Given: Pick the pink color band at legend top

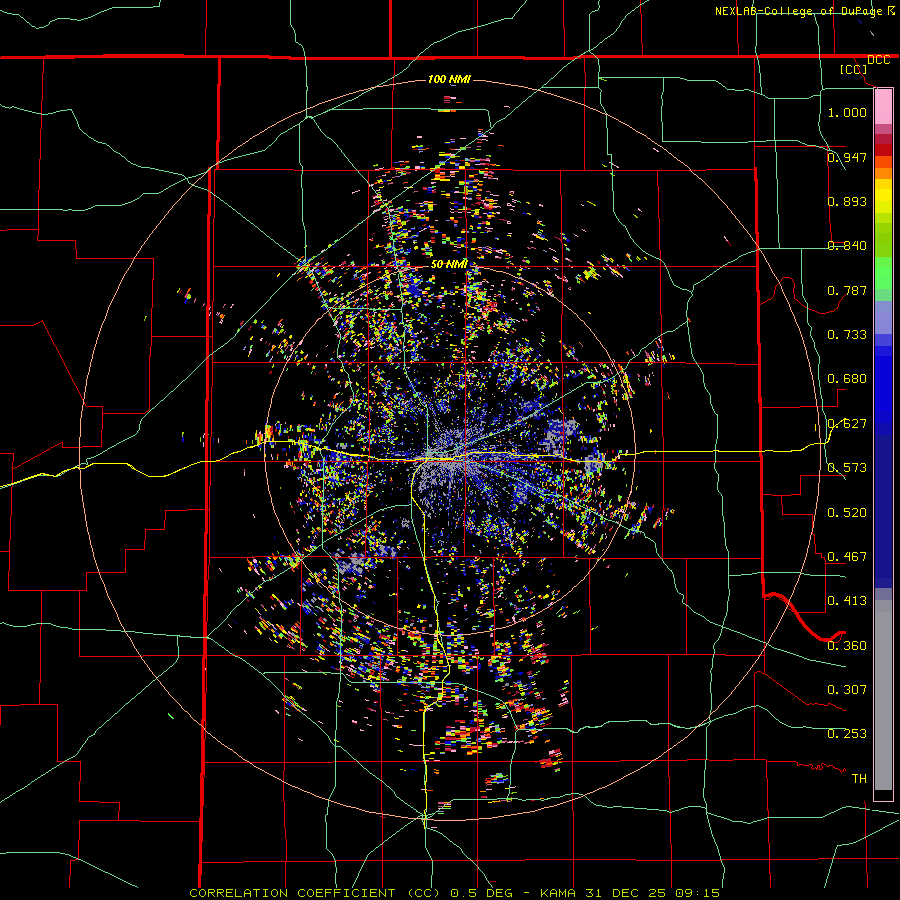Looking at the screenshot, I should pyautogui.click(x=883, y=106).
